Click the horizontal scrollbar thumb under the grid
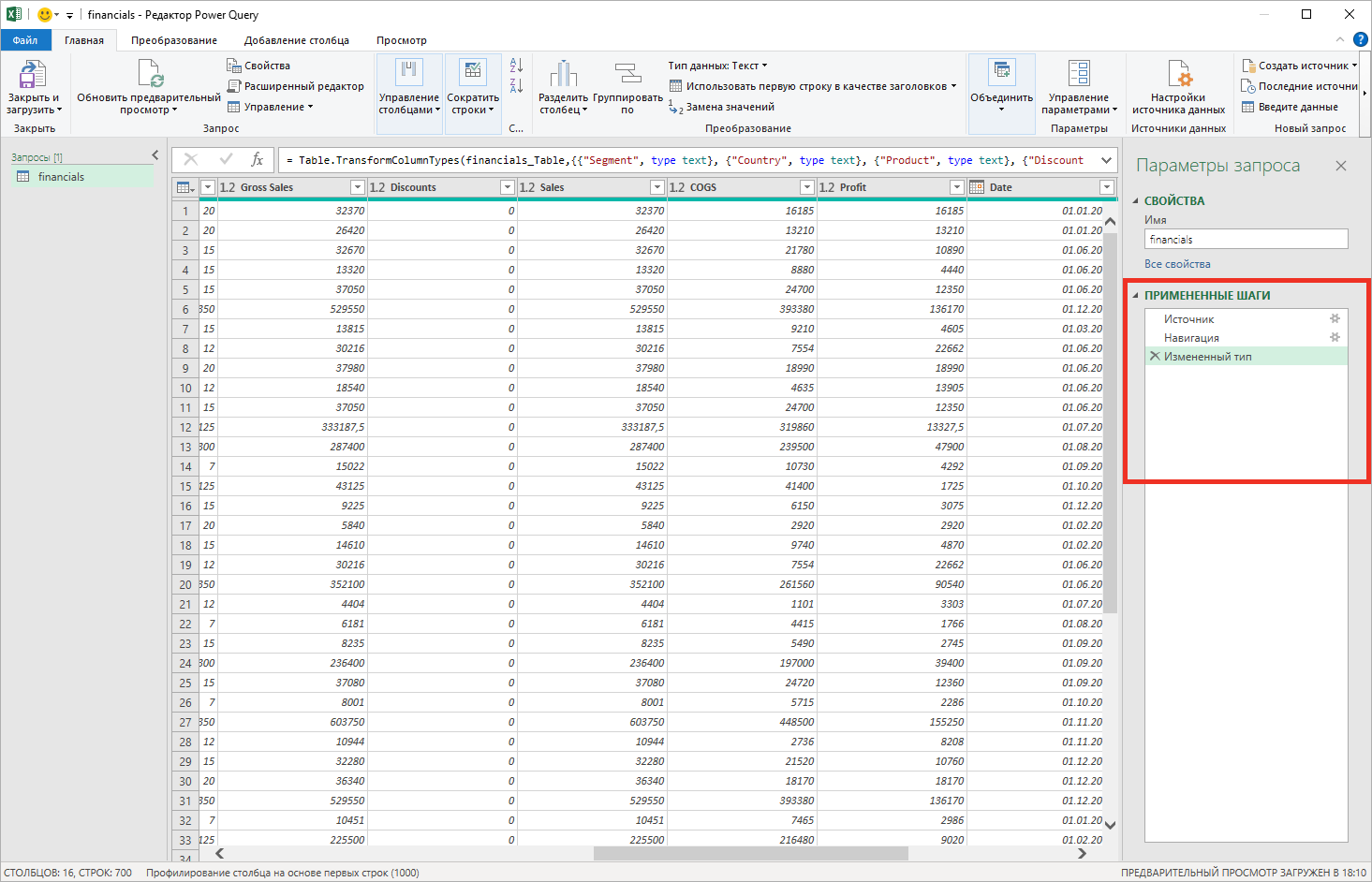This screenshot has width=1372, height=882. tap(750, 853)
